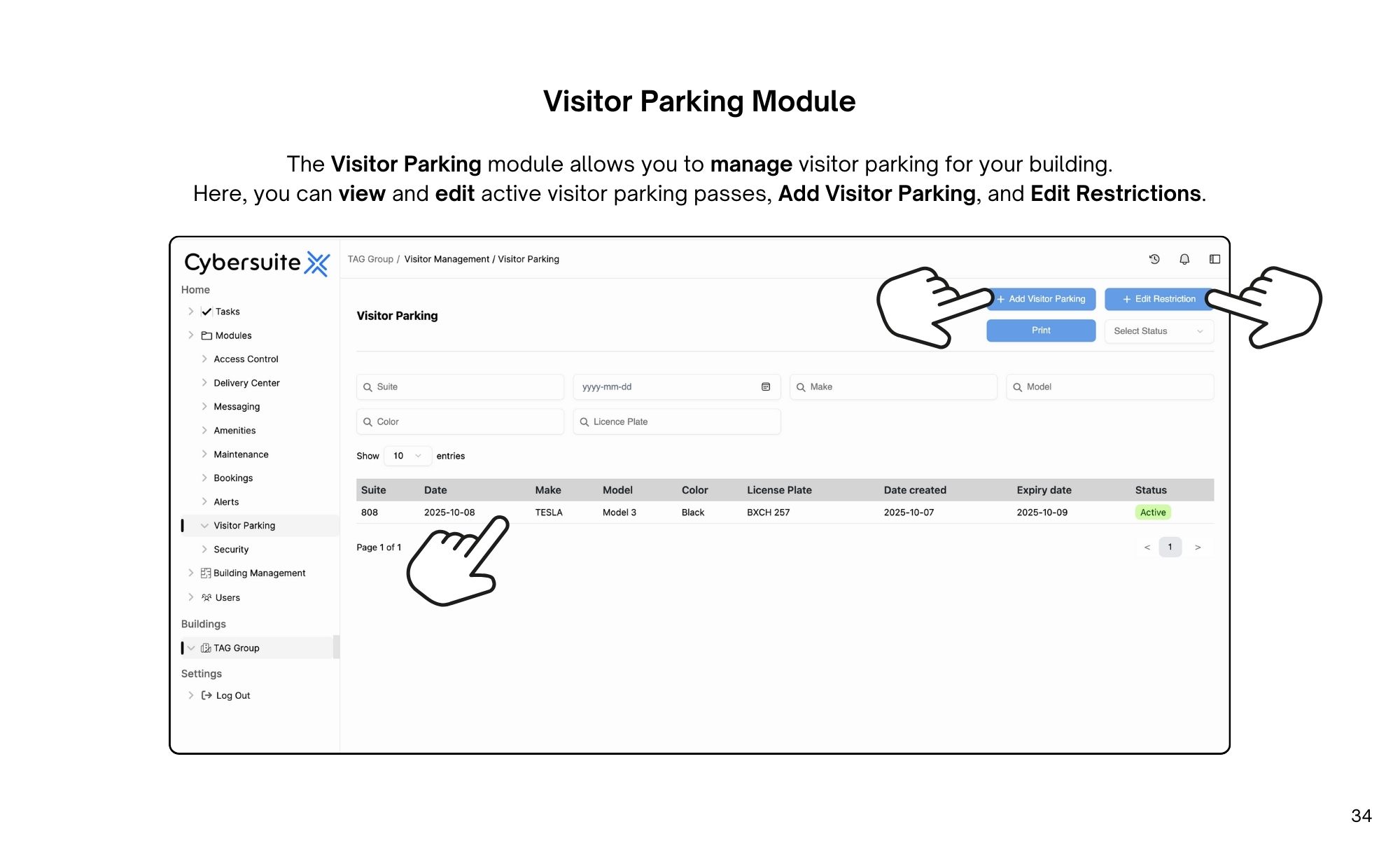The width and height of the screenshot is (1400, 850).
Task: Collapse the TAG Group building
Action: pos(191,648)
